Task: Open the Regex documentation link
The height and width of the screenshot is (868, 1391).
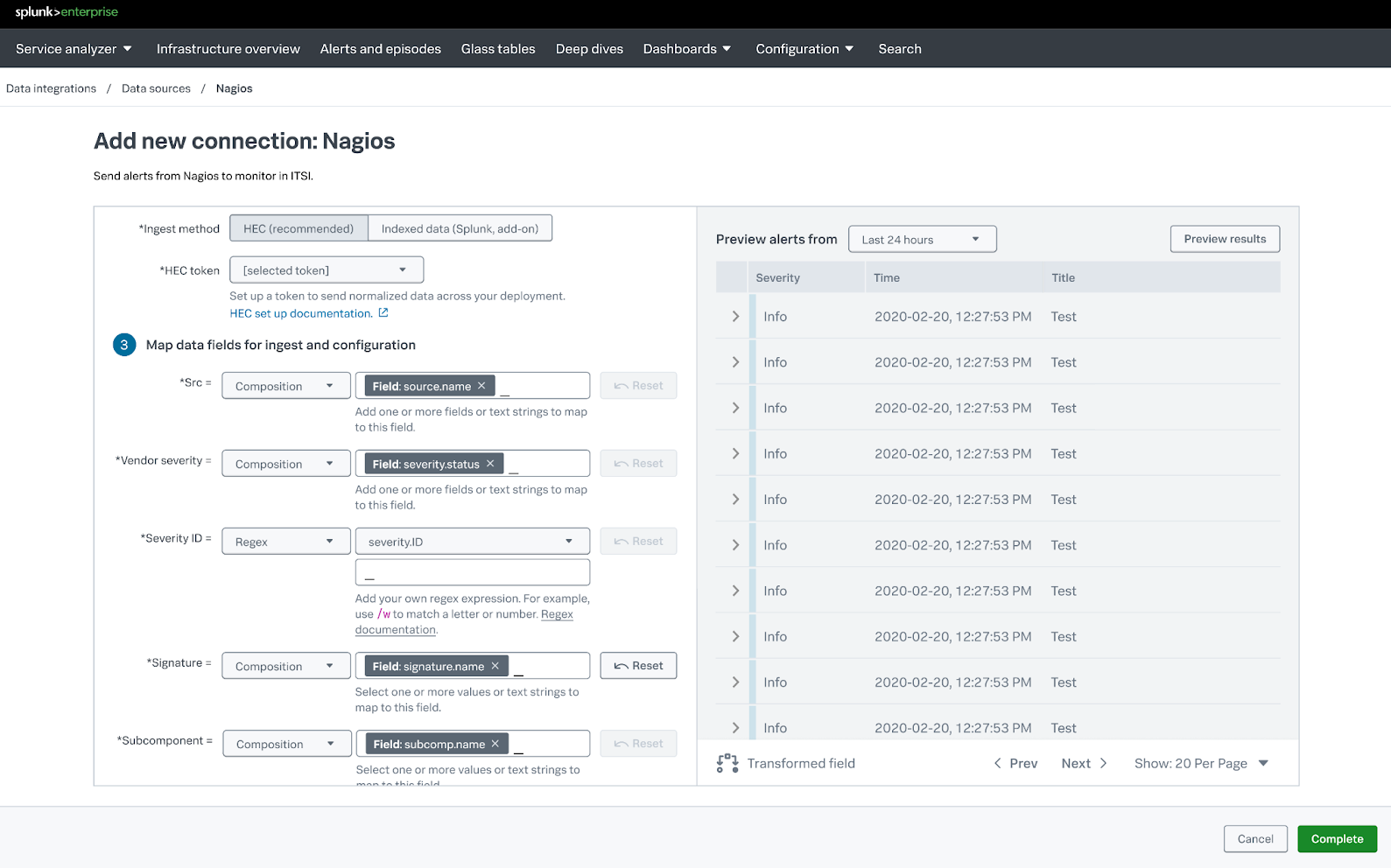Action: tap(557, 615)
